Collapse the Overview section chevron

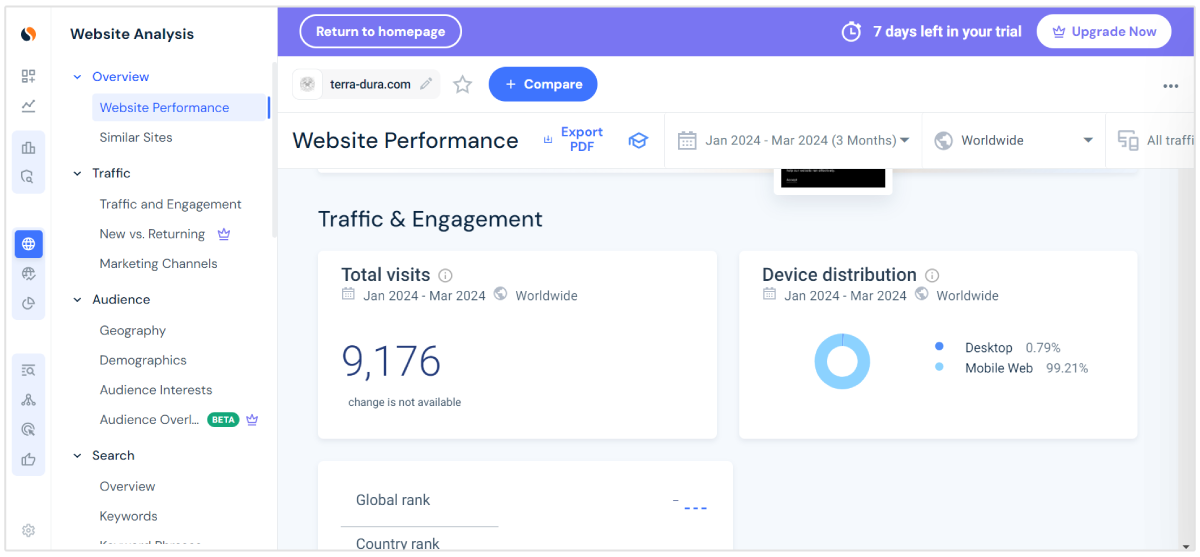(x=77, y=77)
